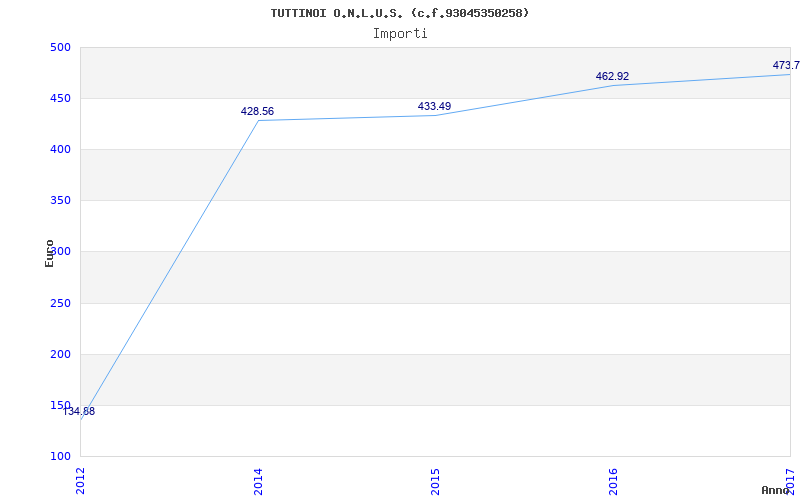Click the 2016 x-axis year label
800x500 pixels.
coord(613,479)
